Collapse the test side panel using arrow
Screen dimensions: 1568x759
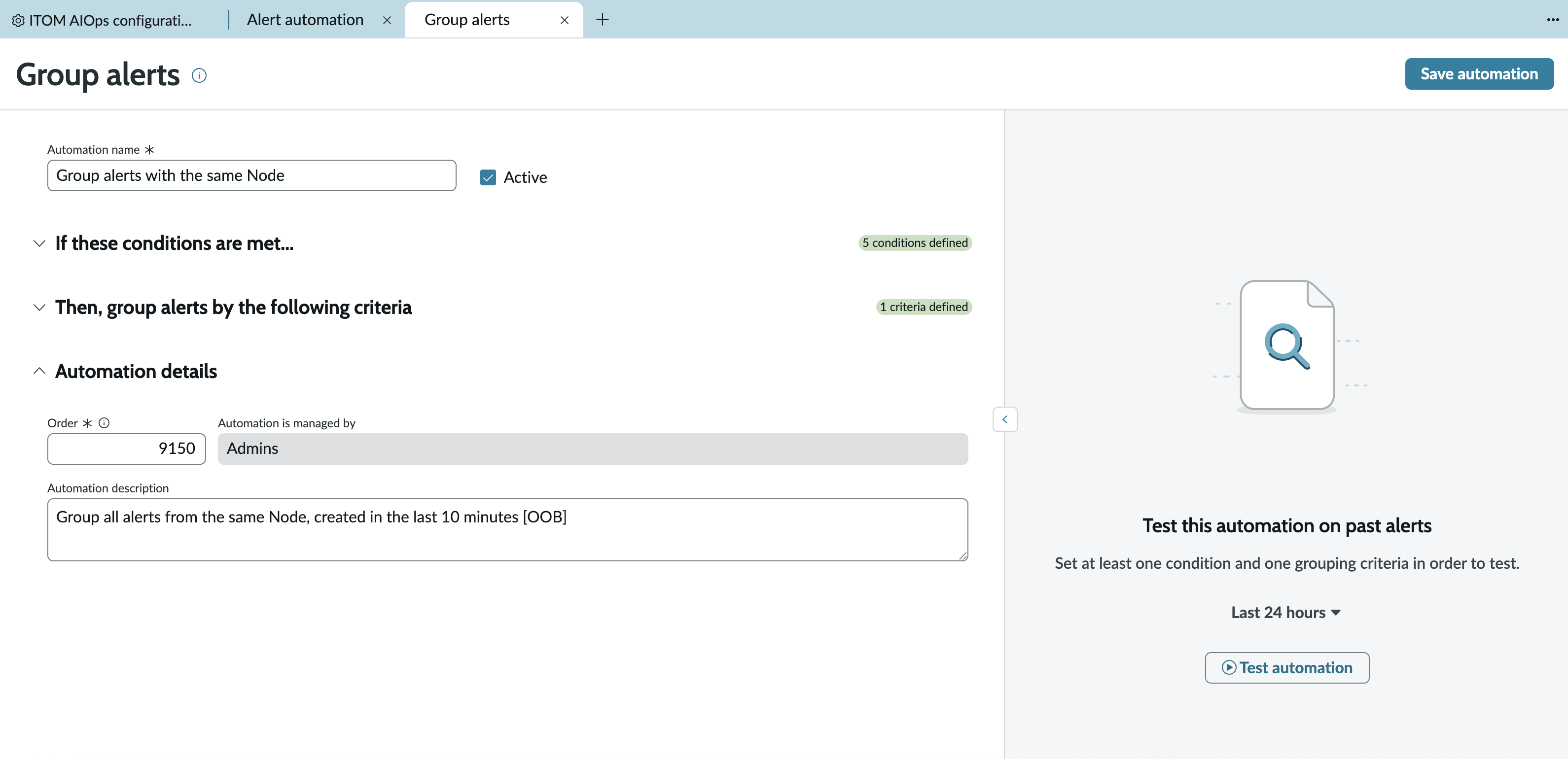coord(1004,419)
